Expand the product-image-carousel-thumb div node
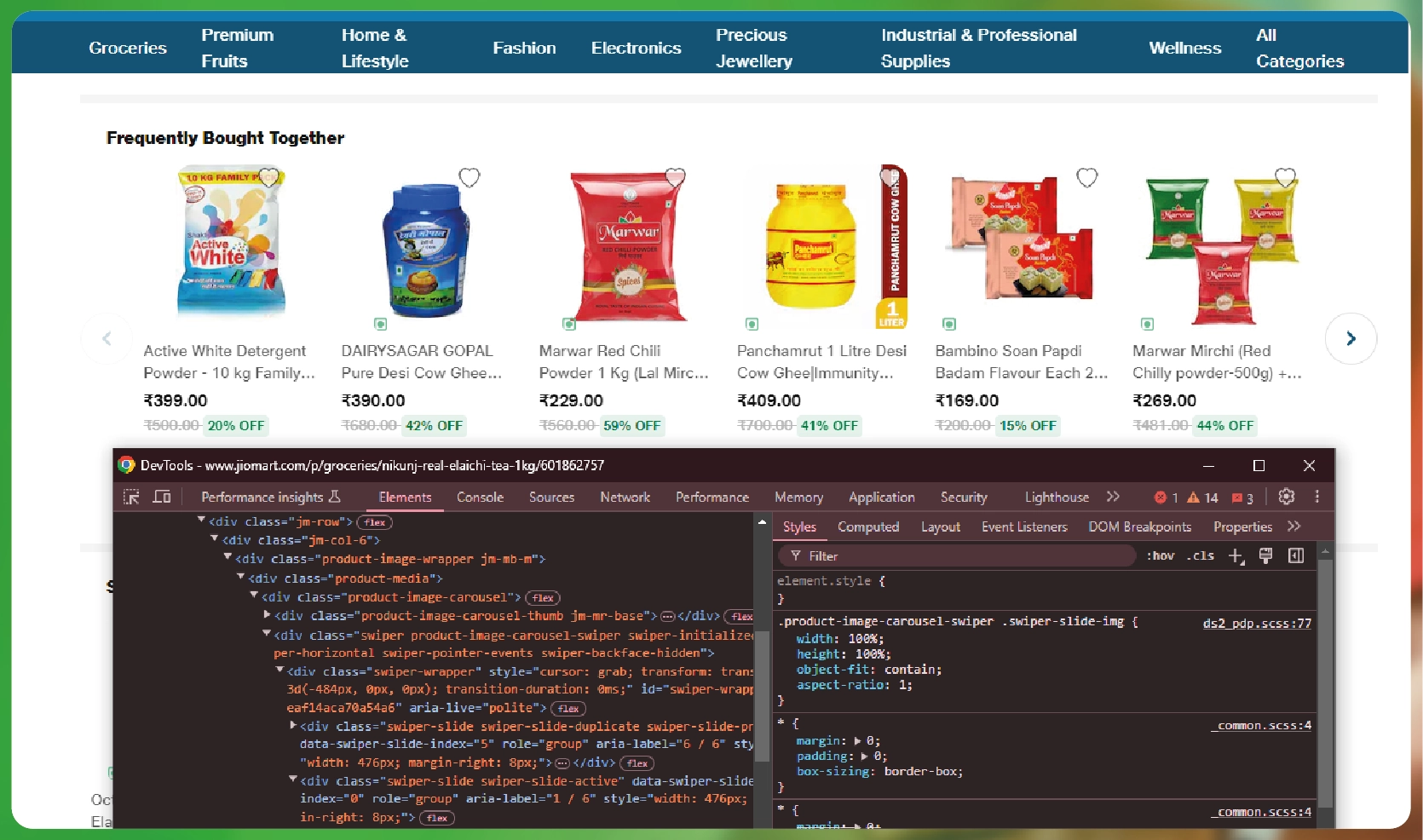The width and height of the screenshot is (1423, 840). (268, 614)
